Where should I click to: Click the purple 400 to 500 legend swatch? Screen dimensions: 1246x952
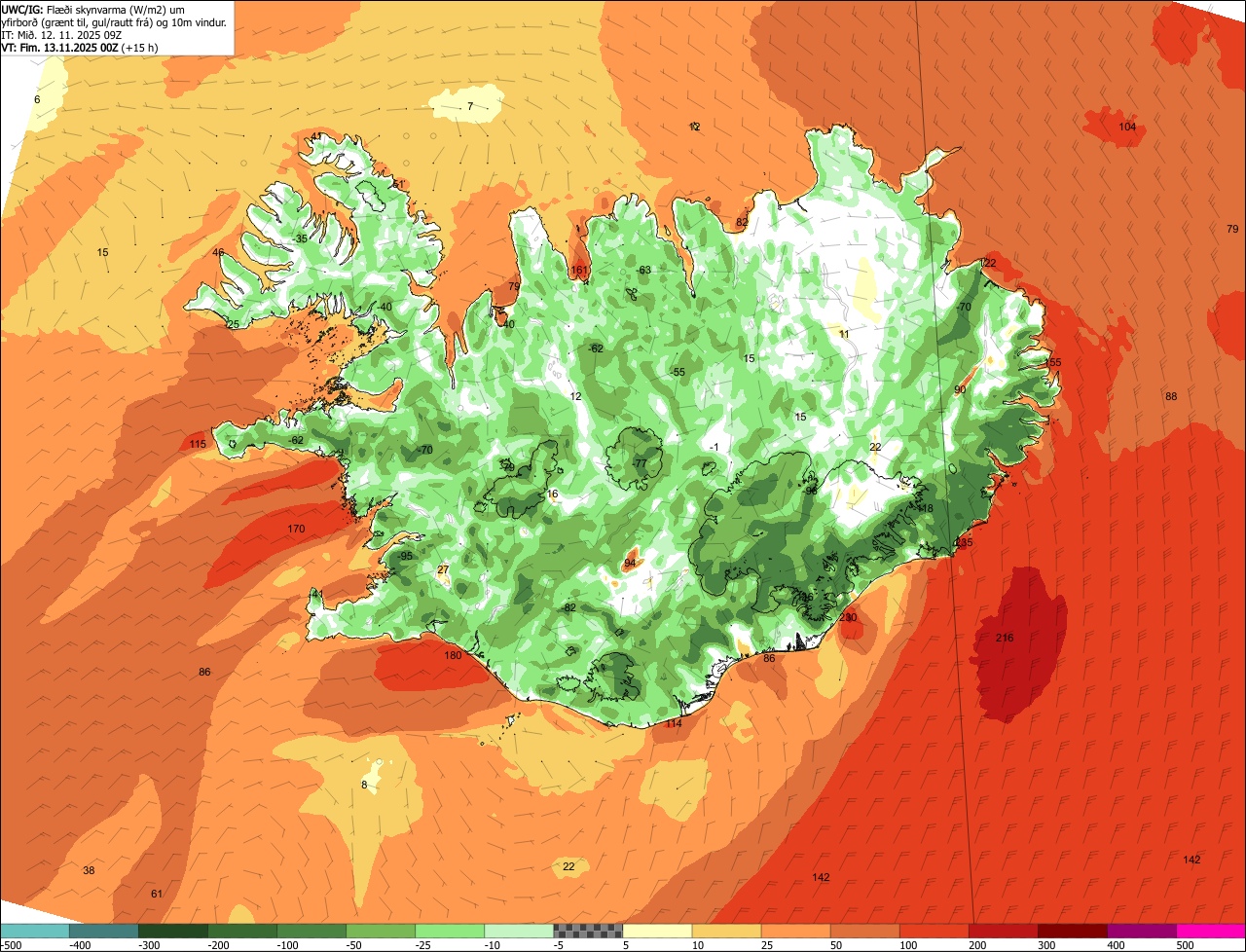[x=1140, y=931]
